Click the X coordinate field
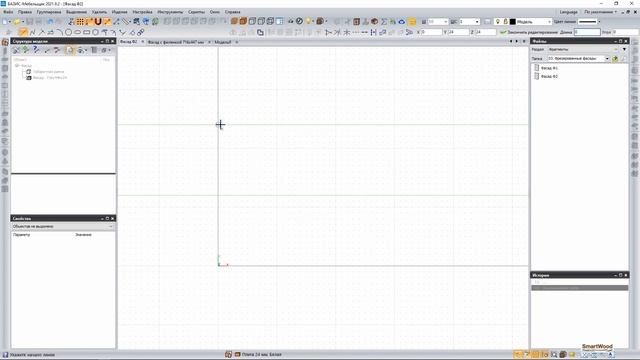 (x=431, y=32)
